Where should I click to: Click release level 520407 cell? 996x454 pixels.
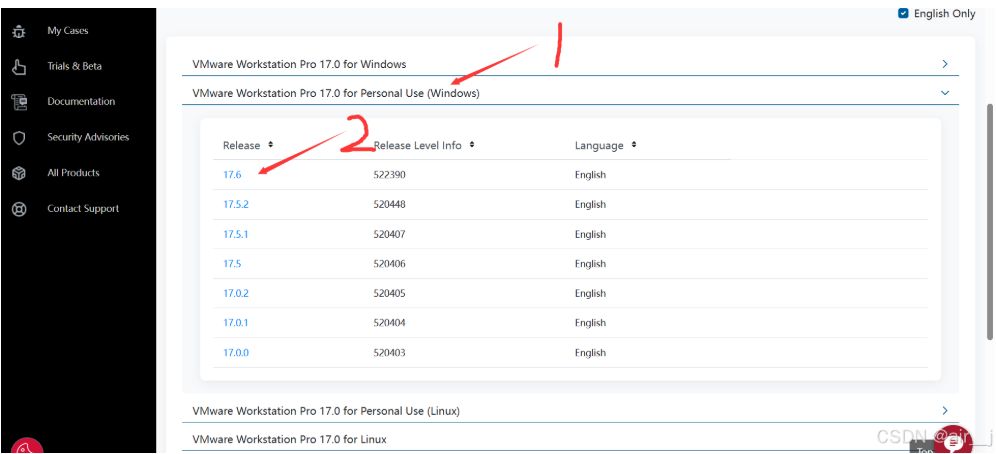tap(389, 234)
